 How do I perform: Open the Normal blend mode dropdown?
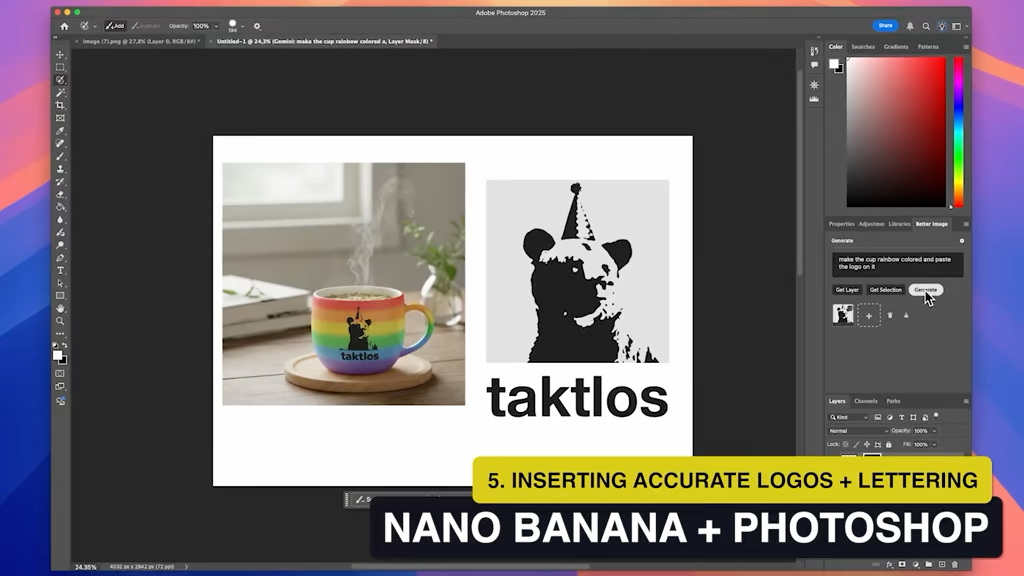click(x=858, y=431)
